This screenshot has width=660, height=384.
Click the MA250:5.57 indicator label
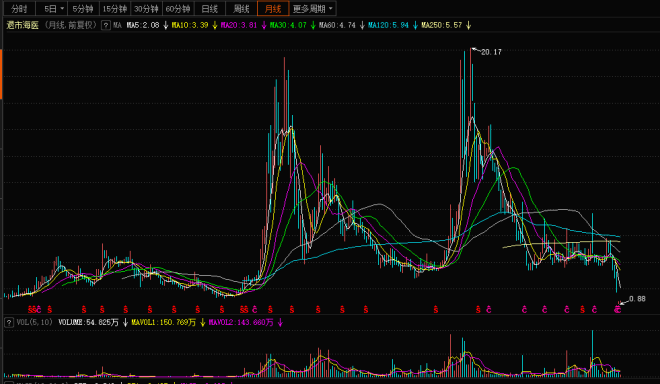tap(442, 25)
